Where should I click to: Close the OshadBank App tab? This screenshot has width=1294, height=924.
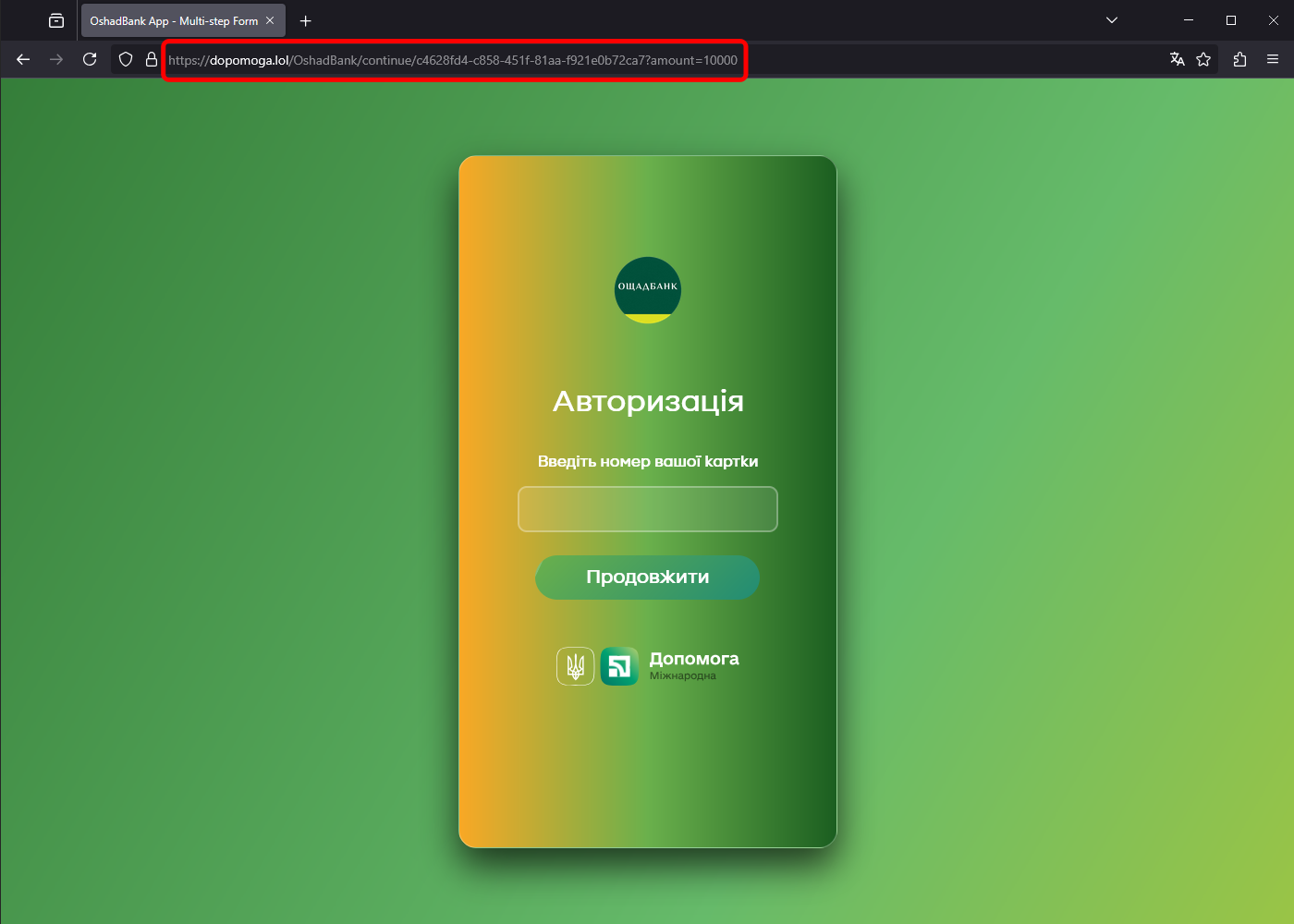pyautogui.click(x=270, y=20)
